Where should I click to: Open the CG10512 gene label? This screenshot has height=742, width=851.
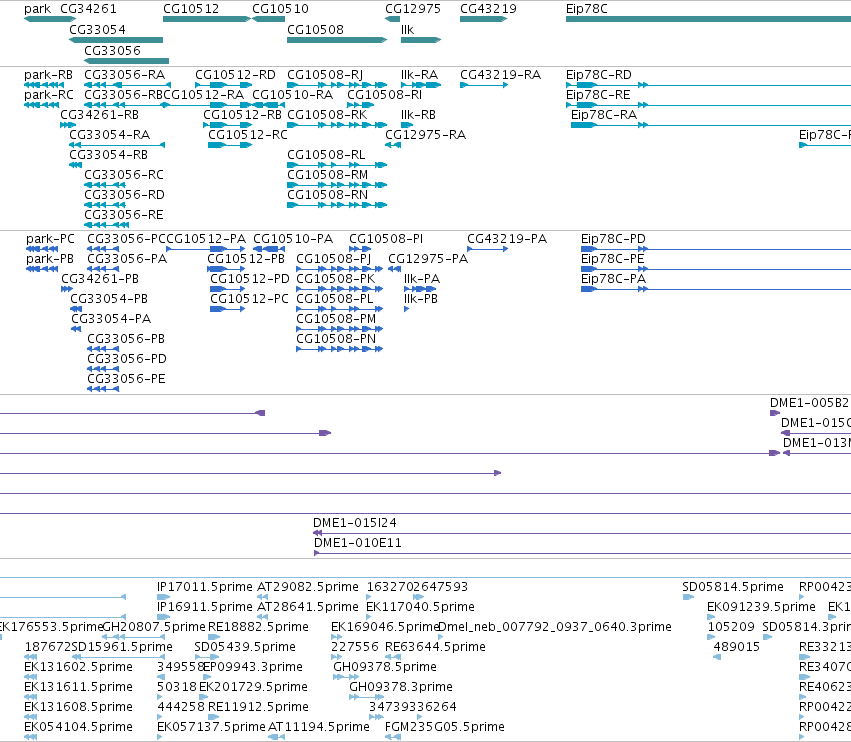(x=191, y=9)
